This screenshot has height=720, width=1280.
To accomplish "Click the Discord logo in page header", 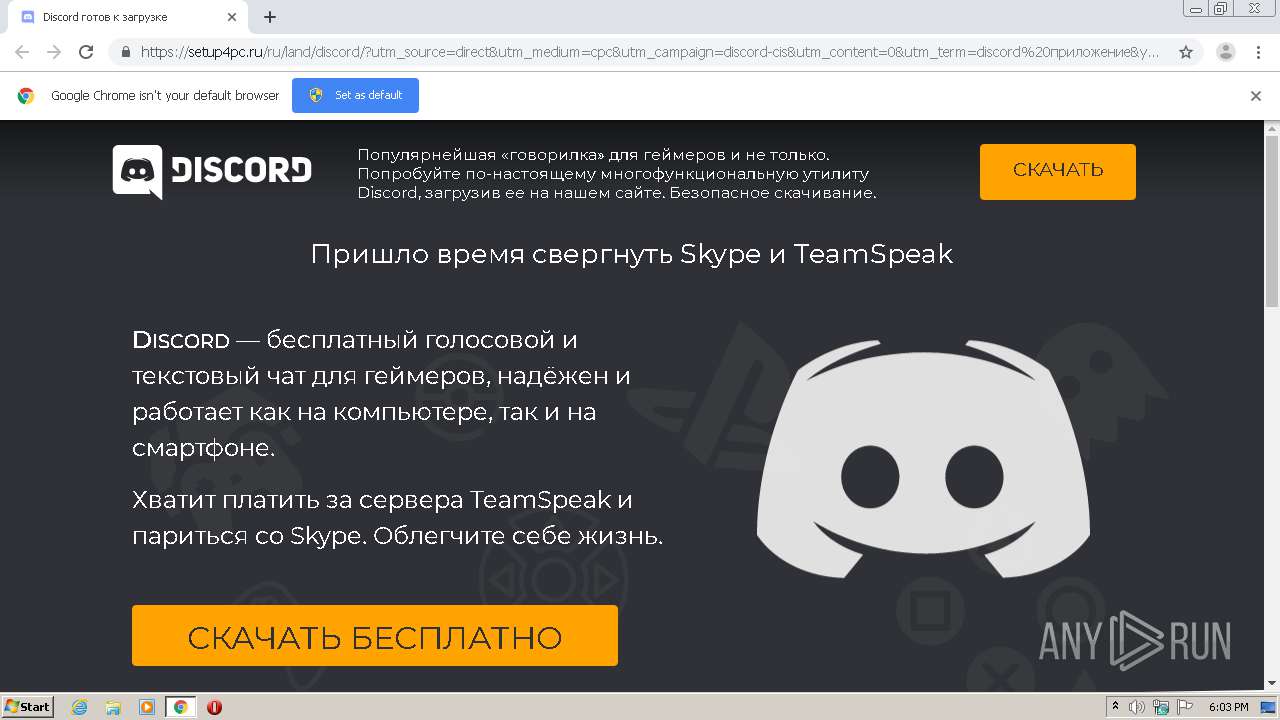I will pyautogui.click(x=212, y=171).
